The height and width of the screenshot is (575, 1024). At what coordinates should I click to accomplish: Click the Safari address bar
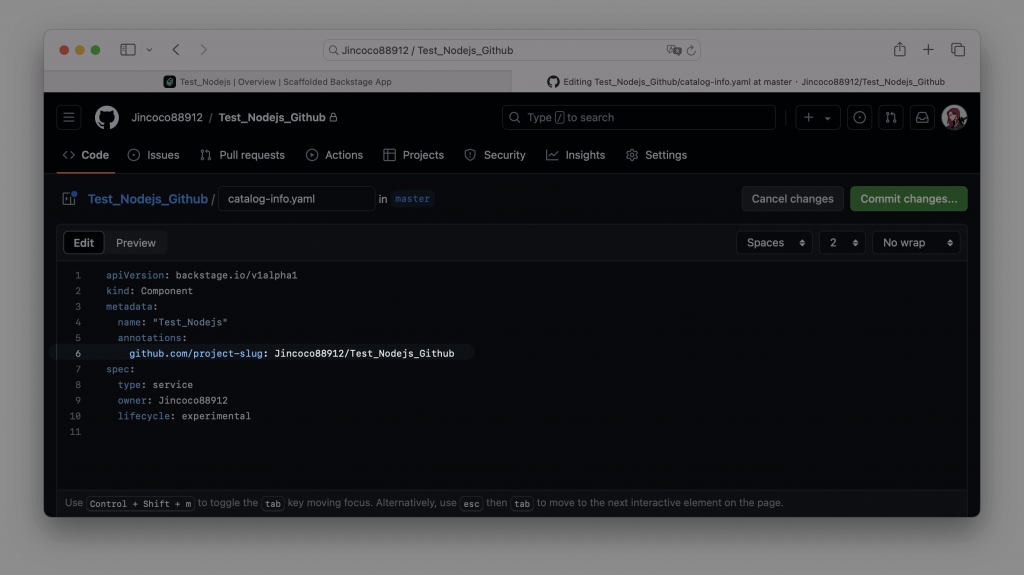pyautogui.click(x=512, y=50)
